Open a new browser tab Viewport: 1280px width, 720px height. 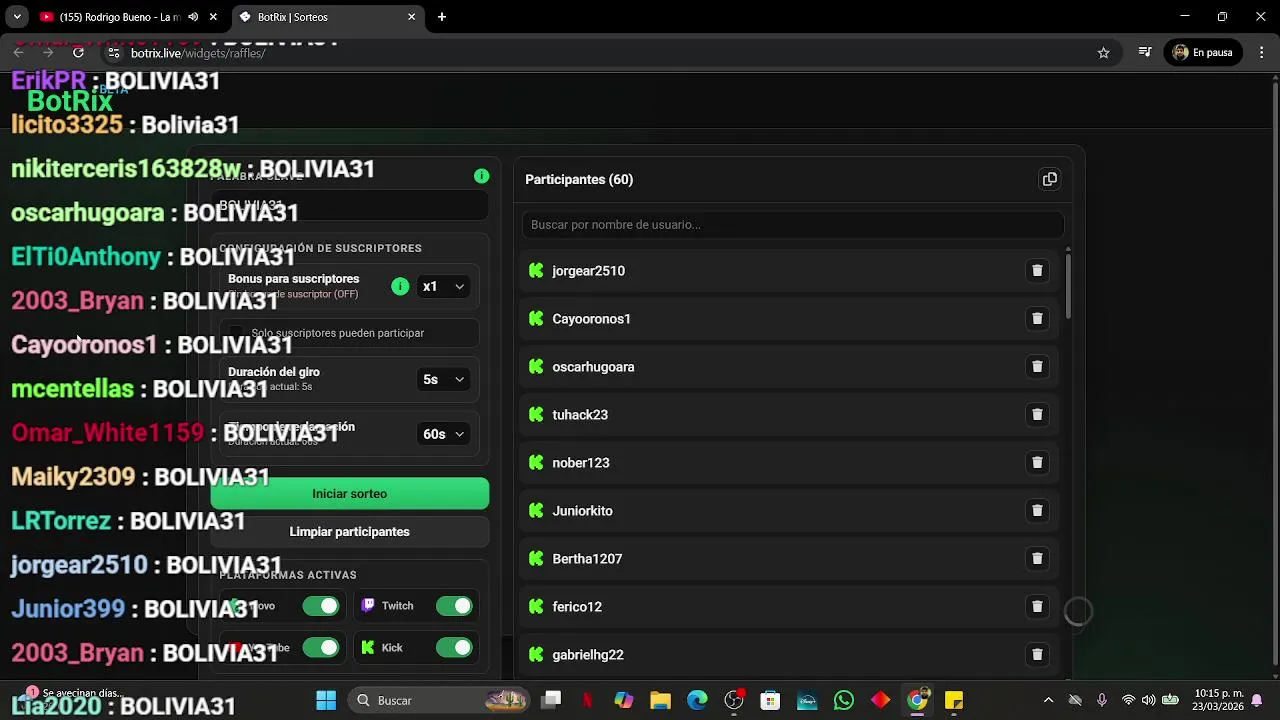click(x=441, y=17)
